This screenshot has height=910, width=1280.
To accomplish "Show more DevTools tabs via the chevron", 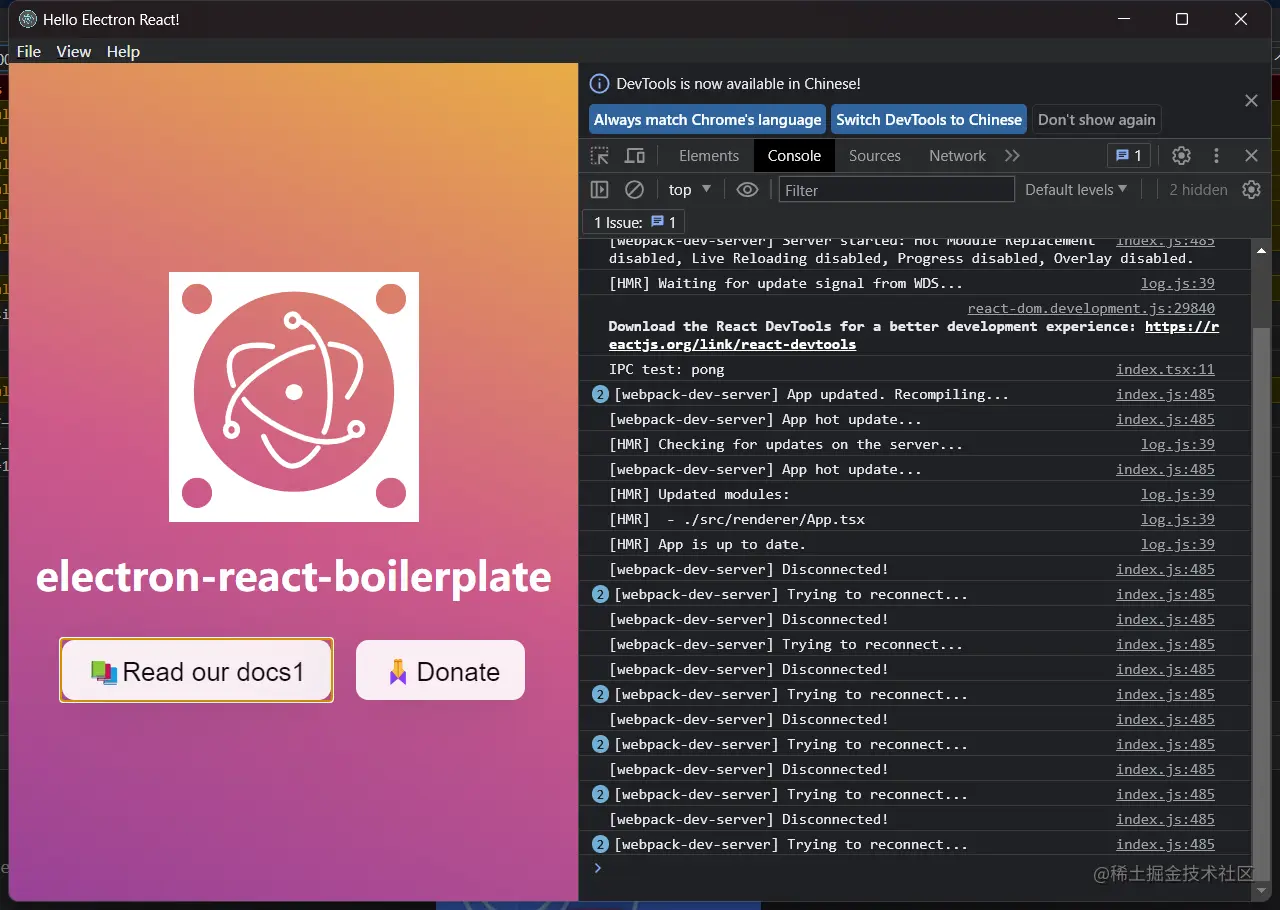I will [1012, 156].
